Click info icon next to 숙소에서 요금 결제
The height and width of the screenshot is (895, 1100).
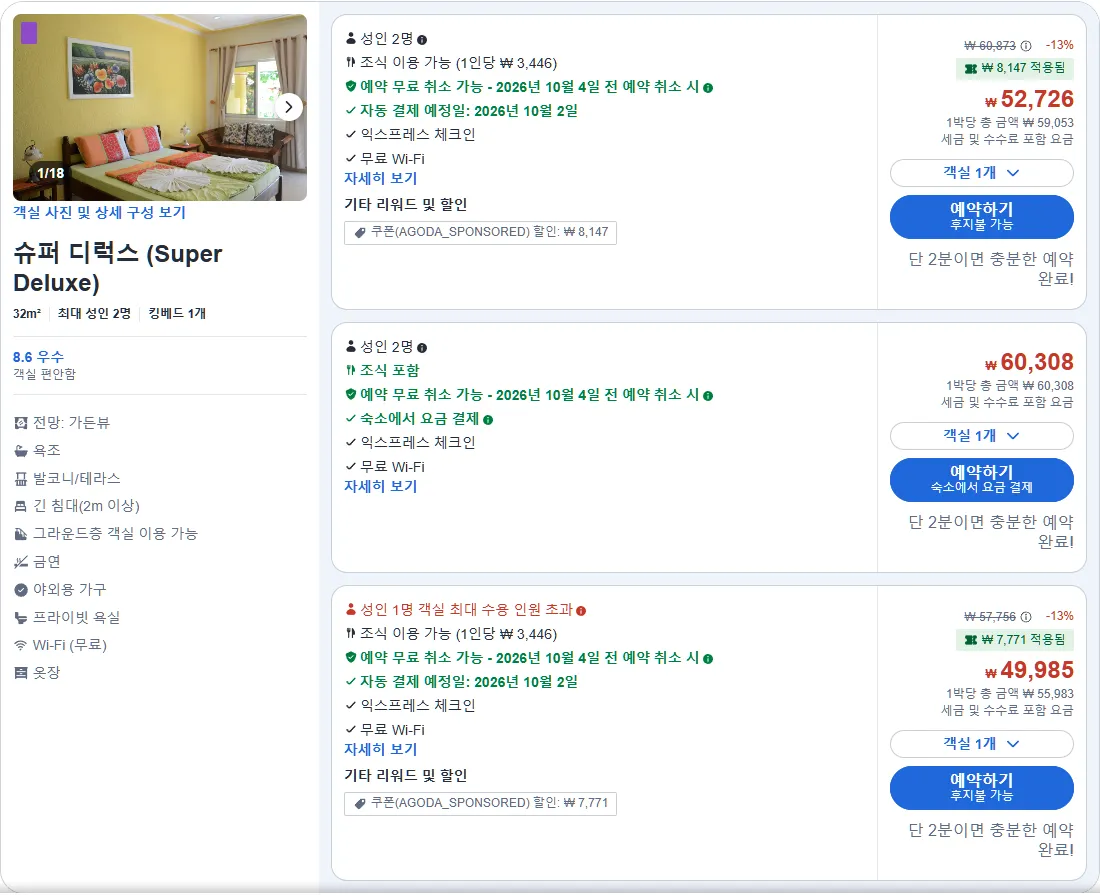(488, 419)
